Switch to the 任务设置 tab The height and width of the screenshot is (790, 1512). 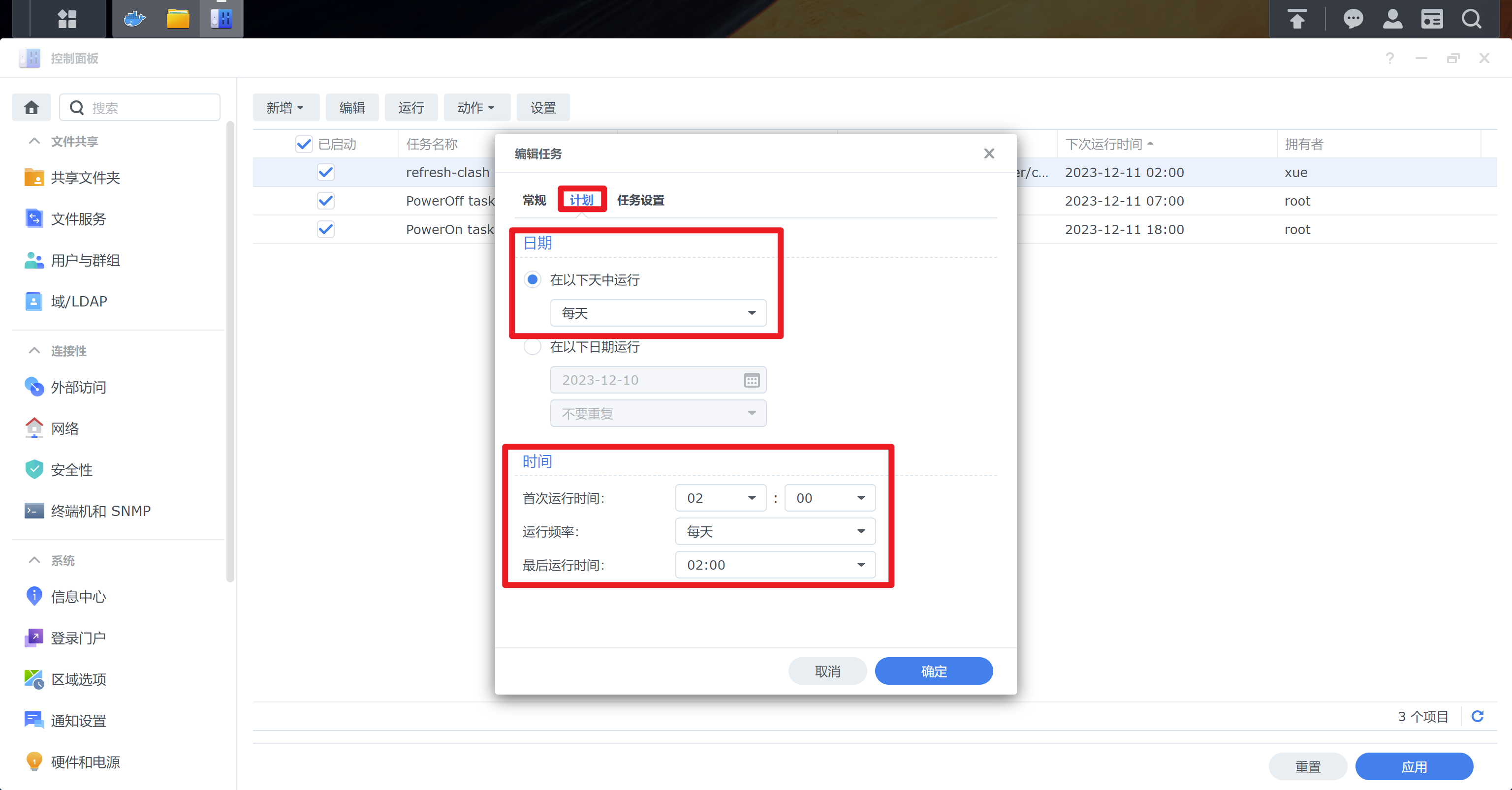640,200
